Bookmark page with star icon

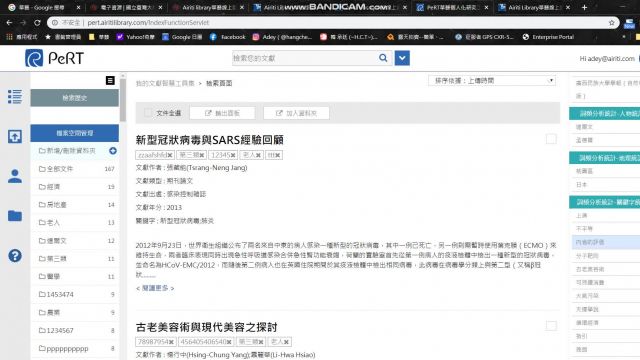coord(611,23)
